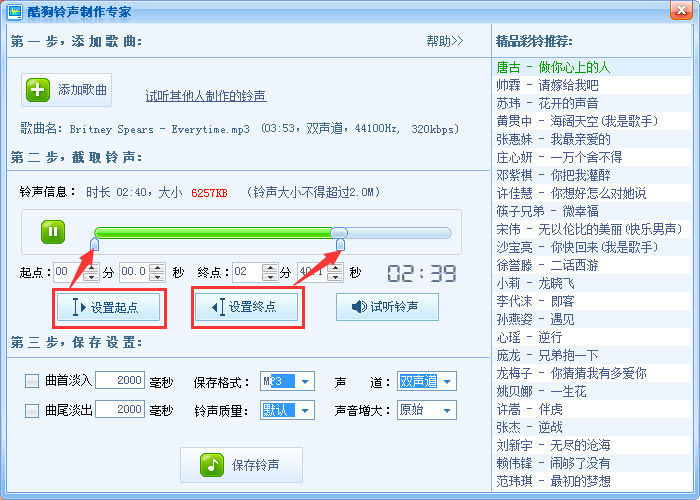The width and height of the screenshot is (700, 500).
Task: Click the speaker Preview Ringtone (试听铃声) button
Action: pos(387,307)
